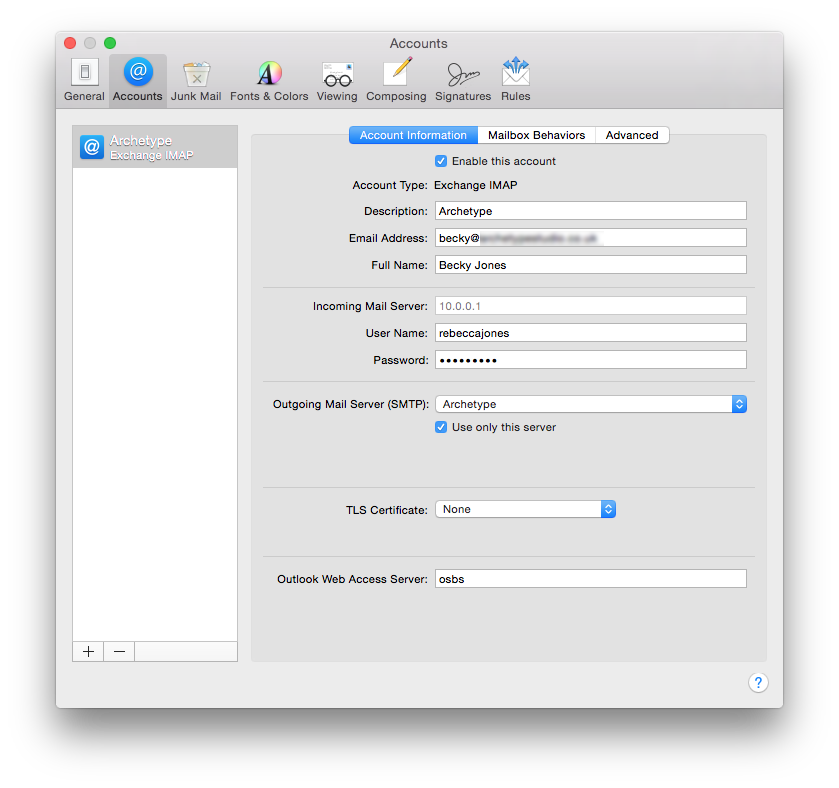The height and width of the screenshot is (788, 839).
Task: Close the Accounts window
Action: (70, 43)
